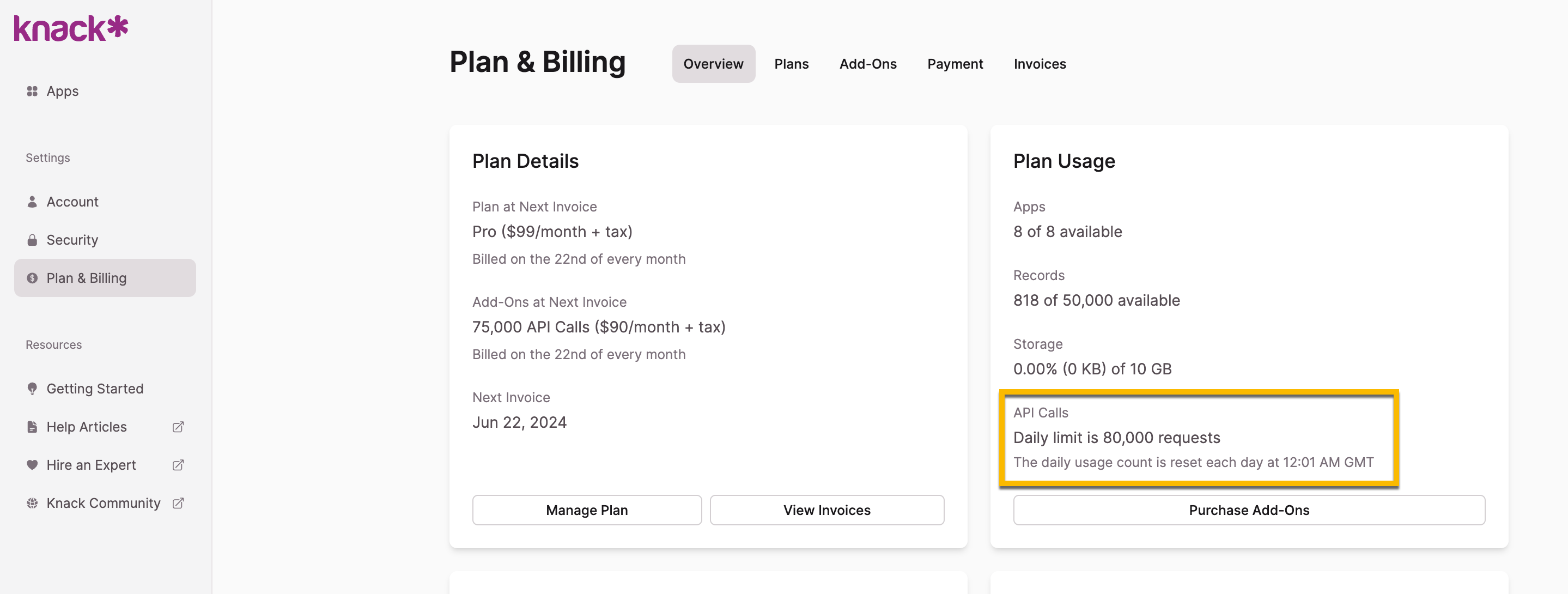
Task: Click the Plan & Billing dollar icon
Action: point(32,278)
